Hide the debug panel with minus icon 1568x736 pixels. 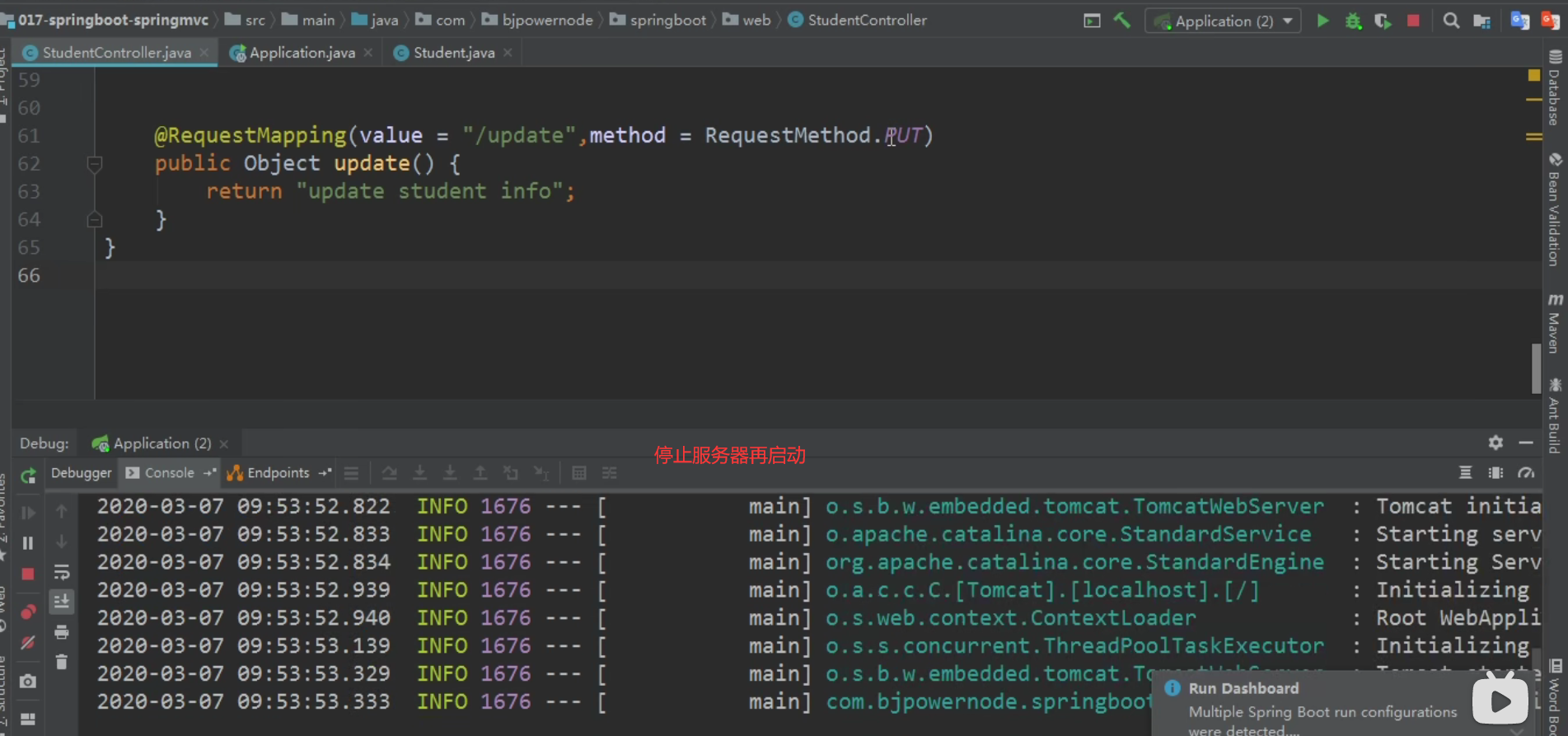(1526, 443)
